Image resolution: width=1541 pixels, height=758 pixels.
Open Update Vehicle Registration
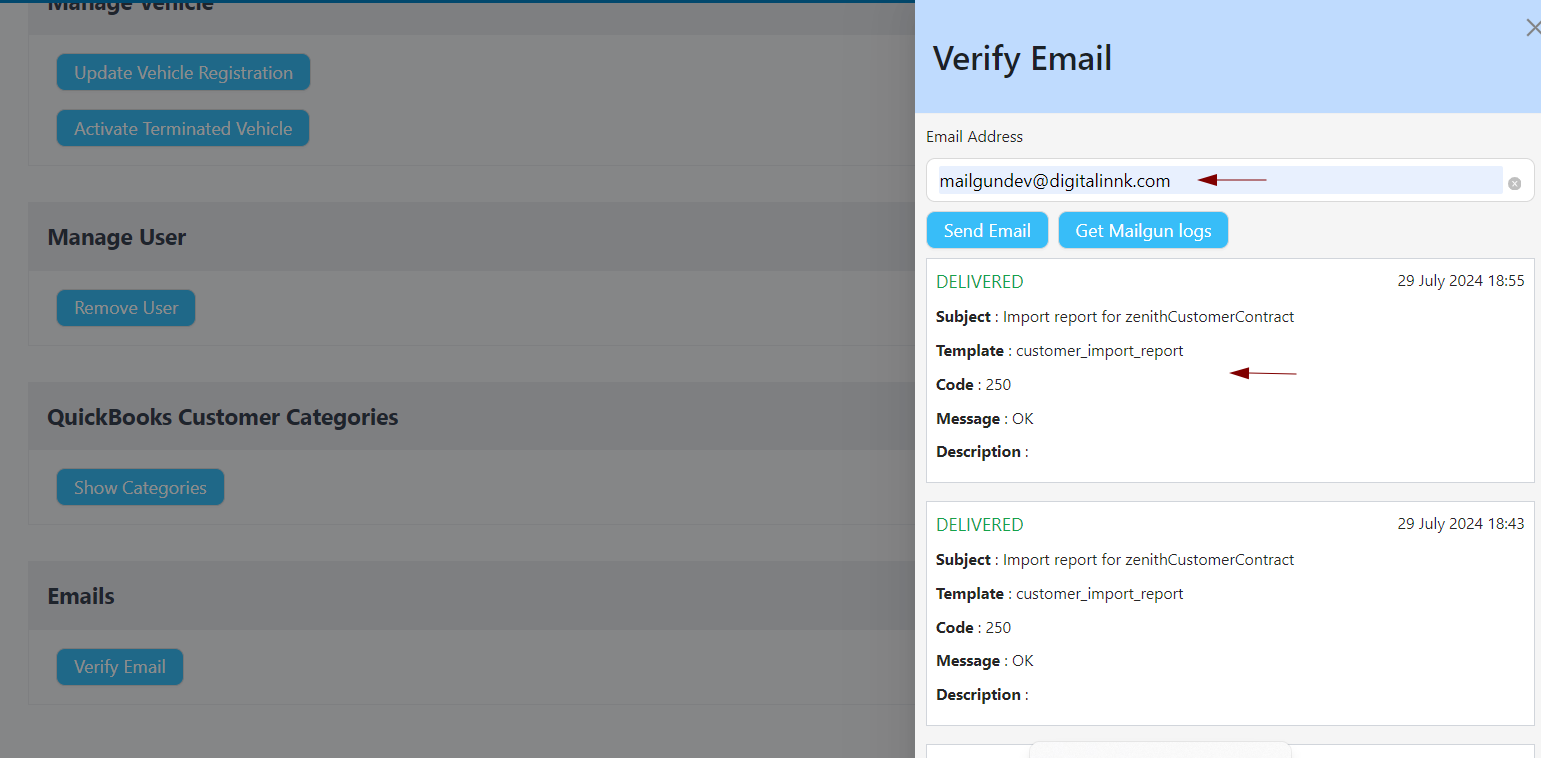pyautogui.click(x=183, y=72)
